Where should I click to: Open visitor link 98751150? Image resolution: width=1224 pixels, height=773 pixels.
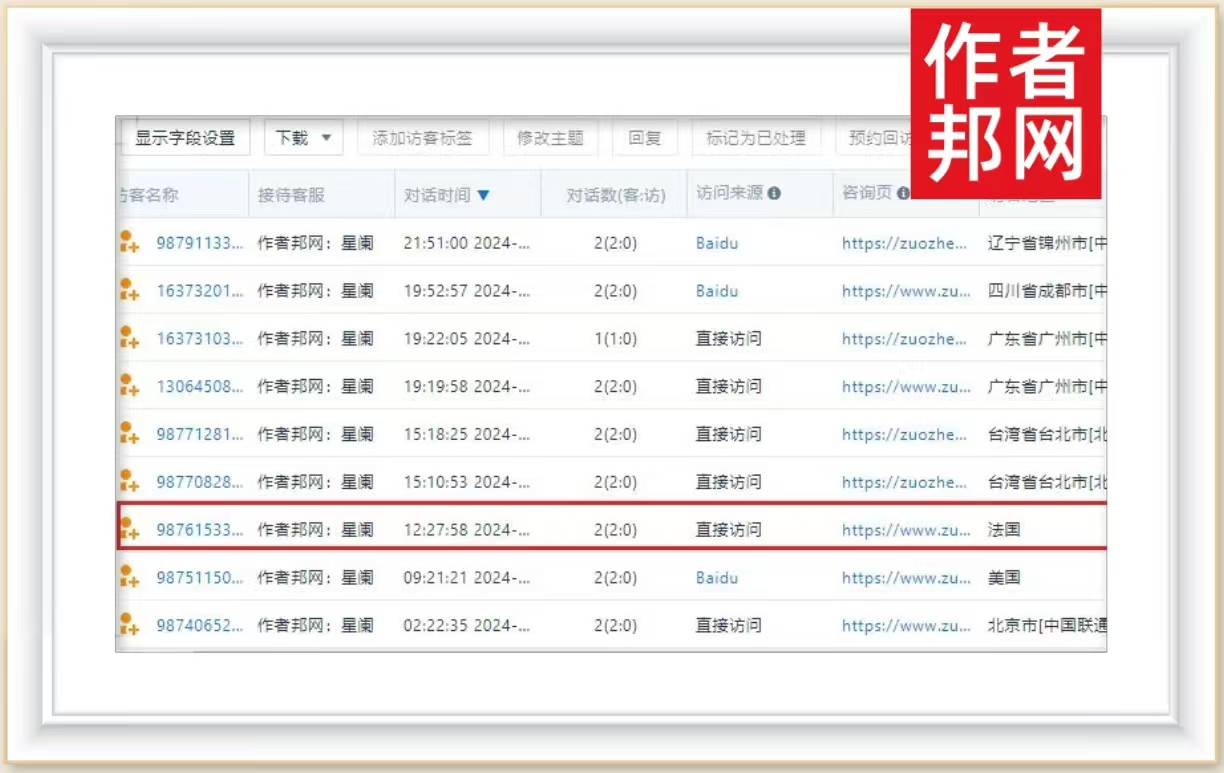tap(199, 578)
